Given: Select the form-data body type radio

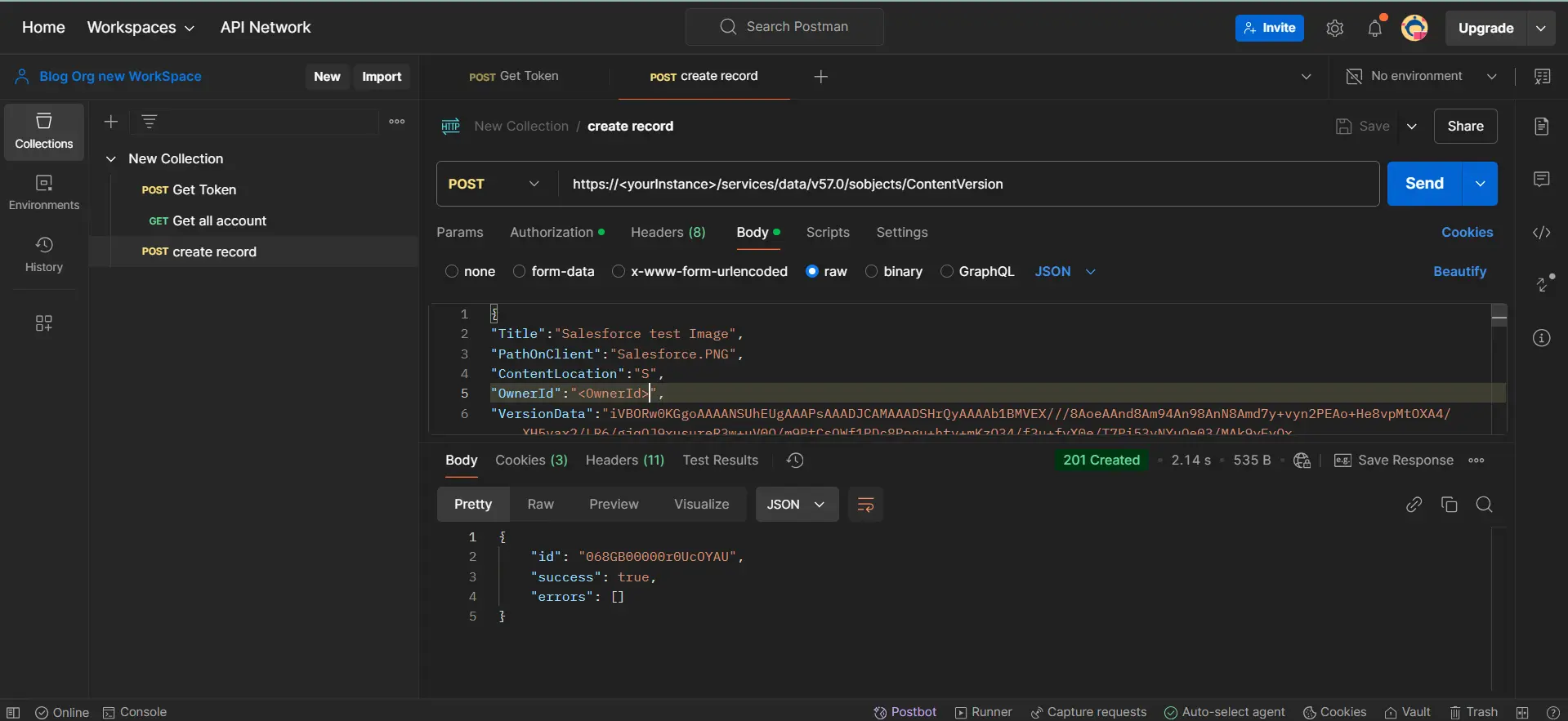Looking at the screenshot, I should point(519,272).
